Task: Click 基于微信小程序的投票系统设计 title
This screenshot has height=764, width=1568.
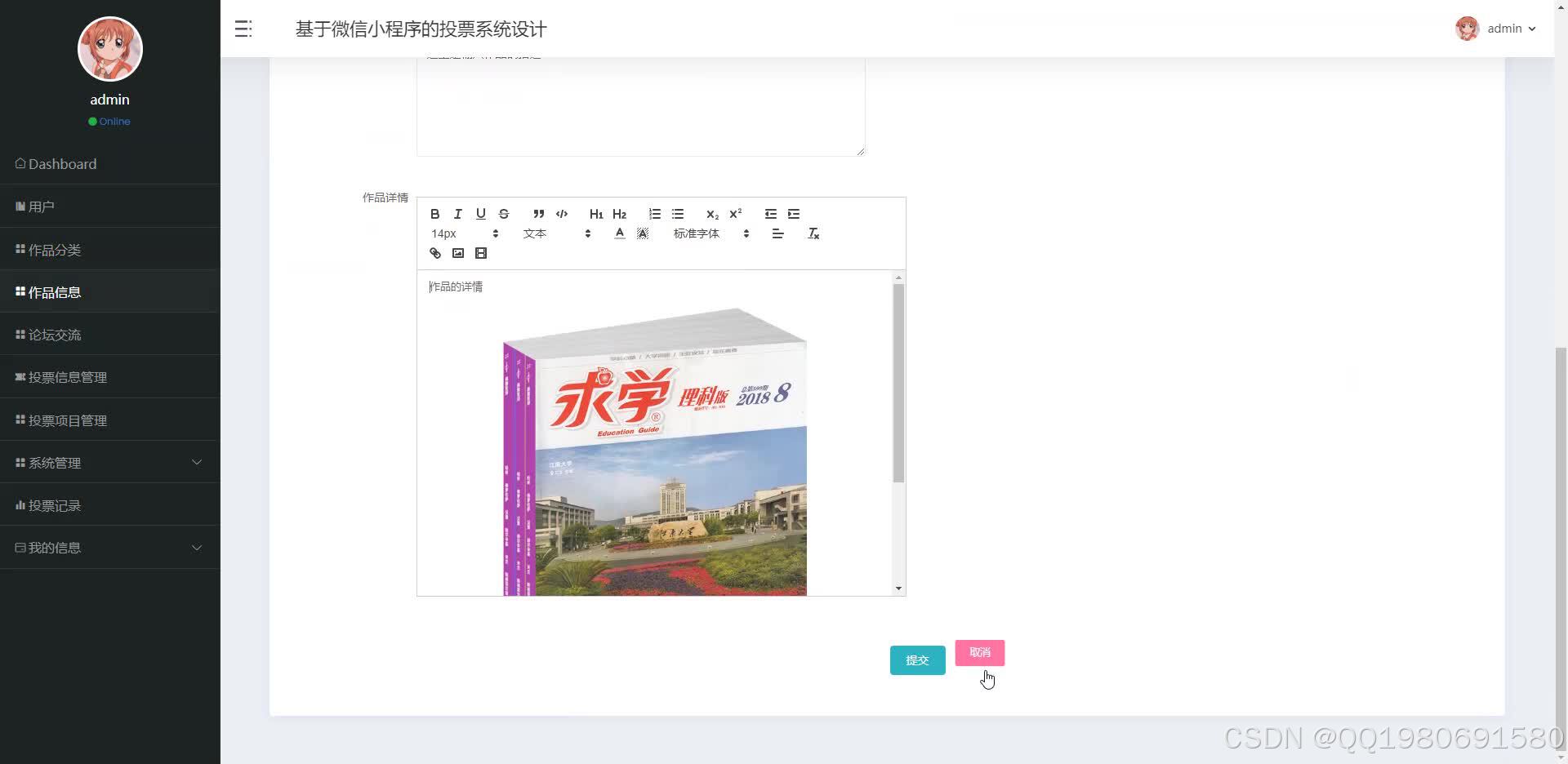Action: [421, 29]
